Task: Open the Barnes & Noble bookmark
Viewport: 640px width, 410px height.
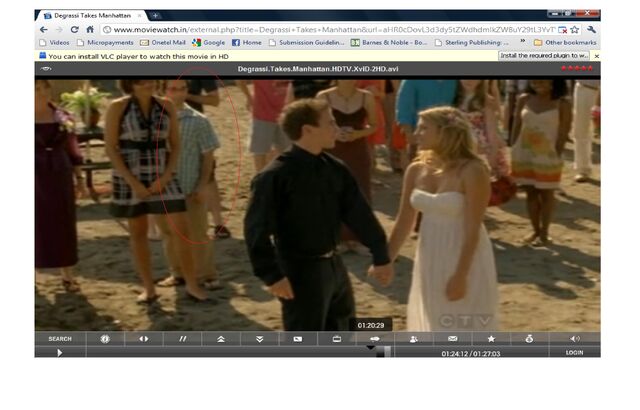Action: [x=389, y=42]
